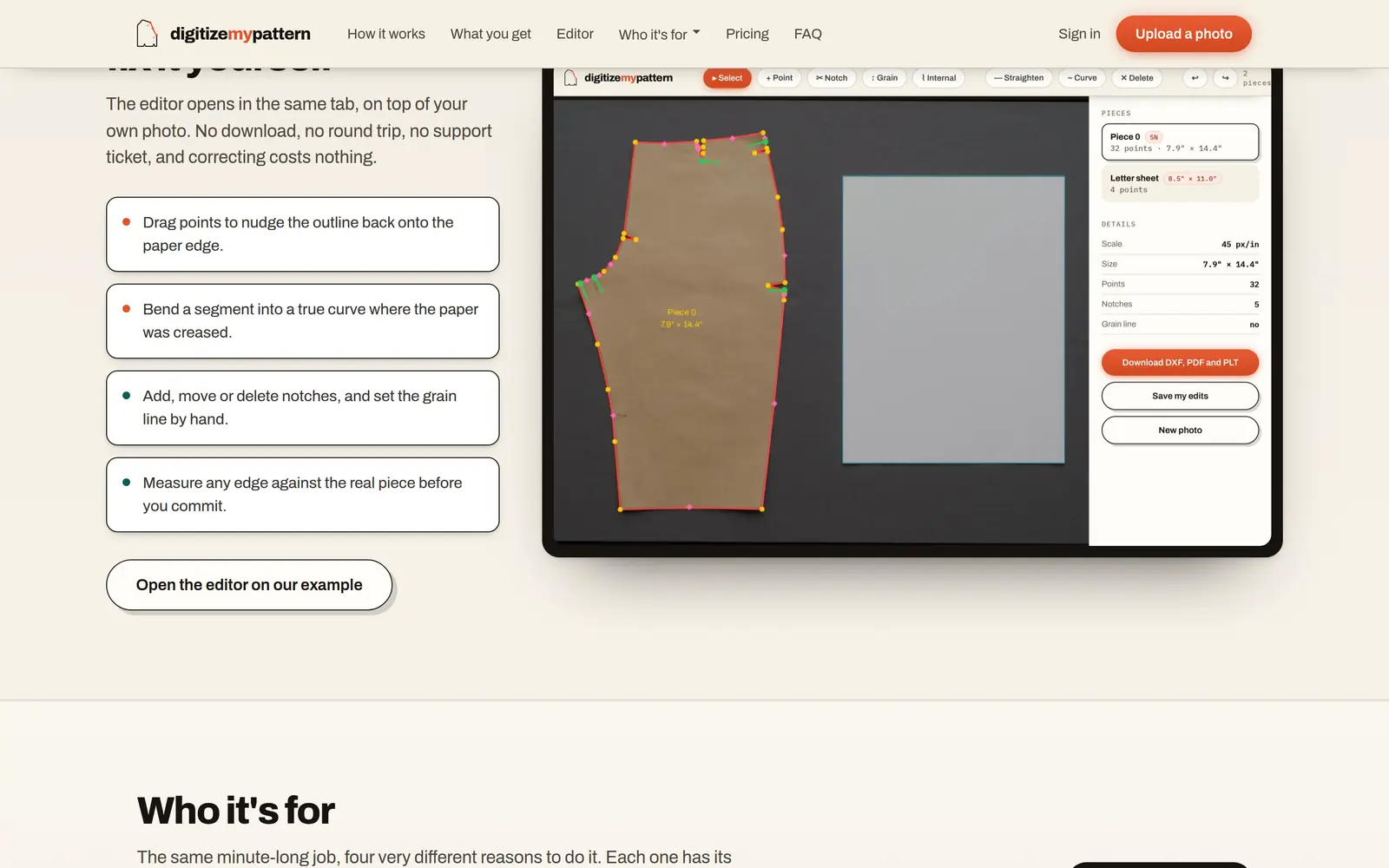The width and height of the screenshot is (1389, 868).
Task: Click the 'Piece 0' label on pattern
Action: click(x=681, y=312)
